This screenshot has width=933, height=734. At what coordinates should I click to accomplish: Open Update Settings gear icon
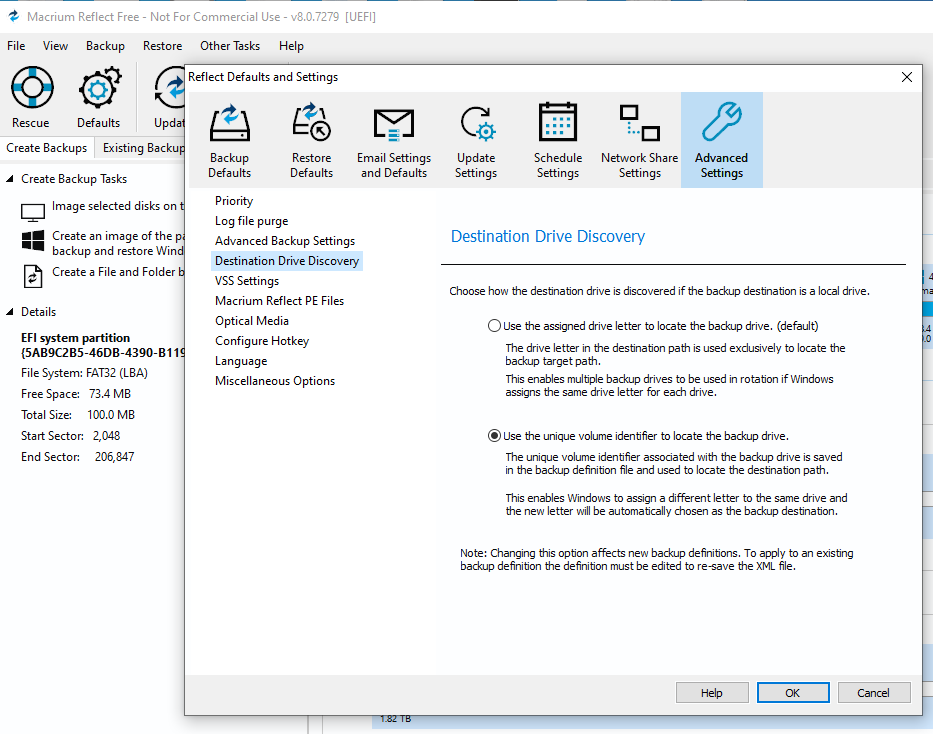[476, 123]
